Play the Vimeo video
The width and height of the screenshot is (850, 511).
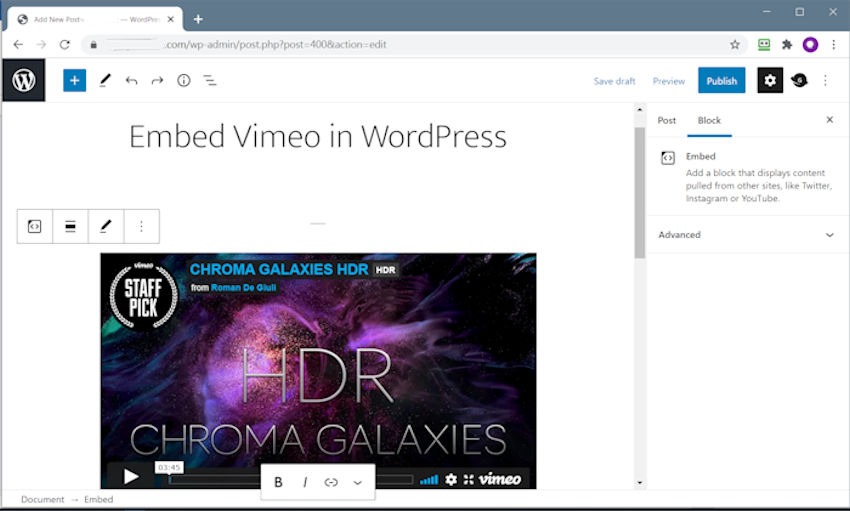130,476
